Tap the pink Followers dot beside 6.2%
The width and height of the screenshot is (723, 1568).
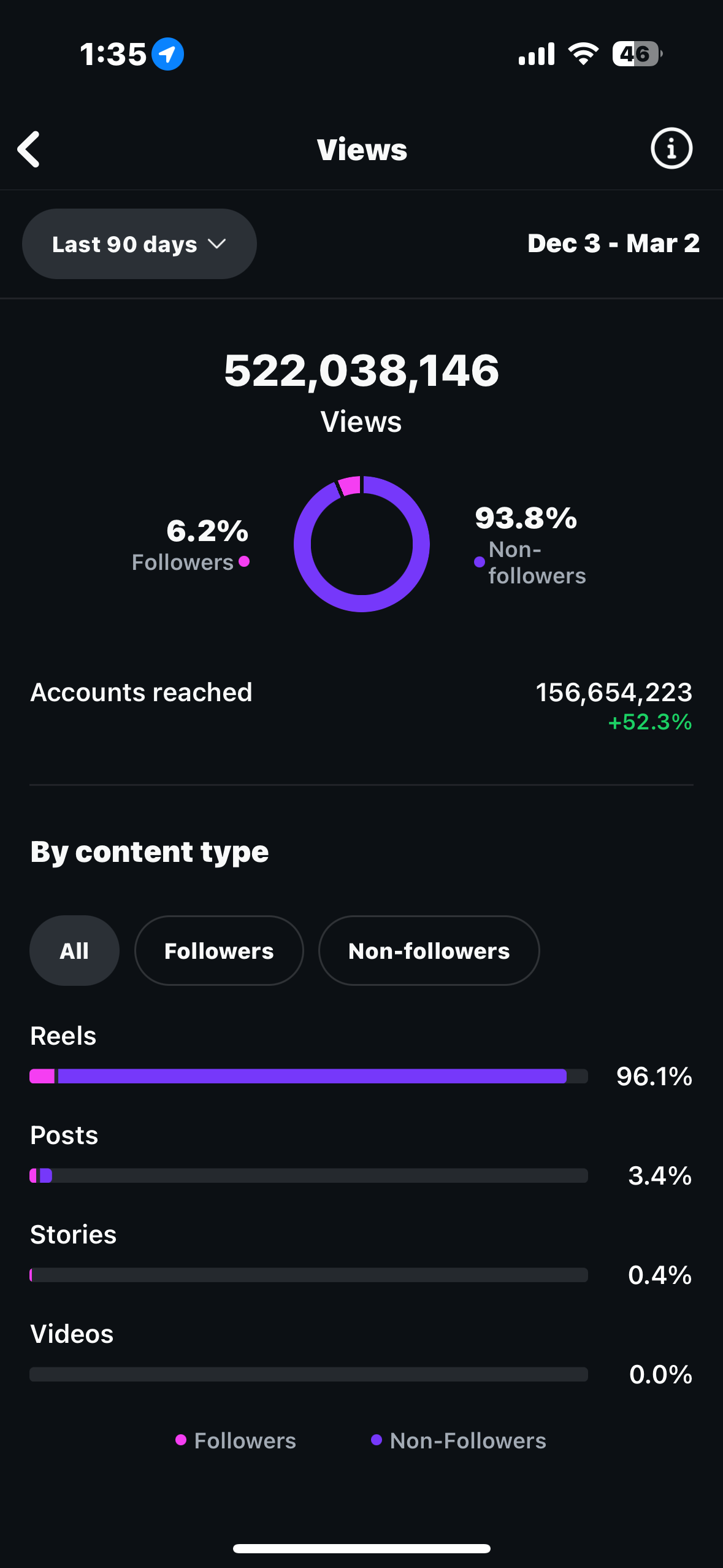coord(244,561)
